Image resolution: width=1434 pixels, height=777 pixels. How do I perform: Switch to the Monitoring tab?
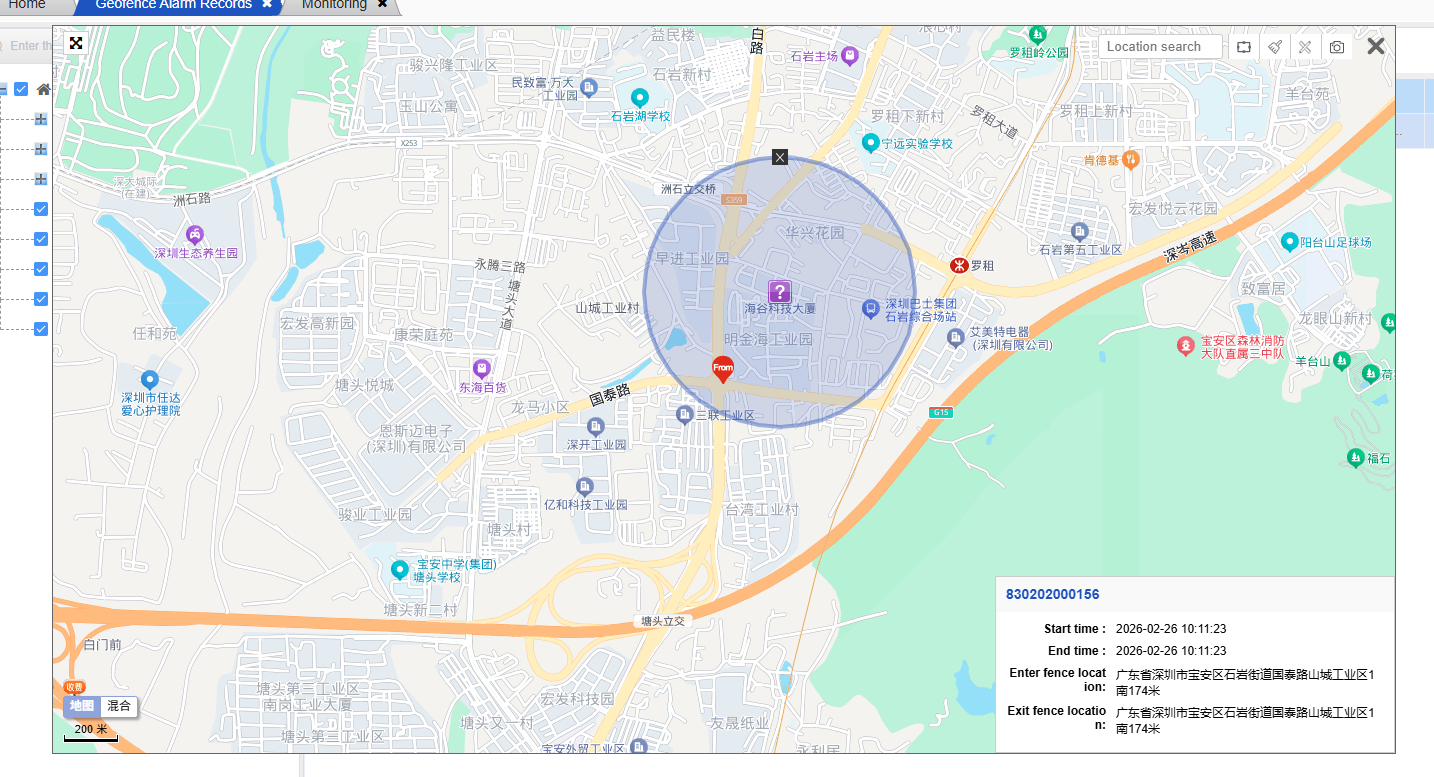[x=334, y=5]
